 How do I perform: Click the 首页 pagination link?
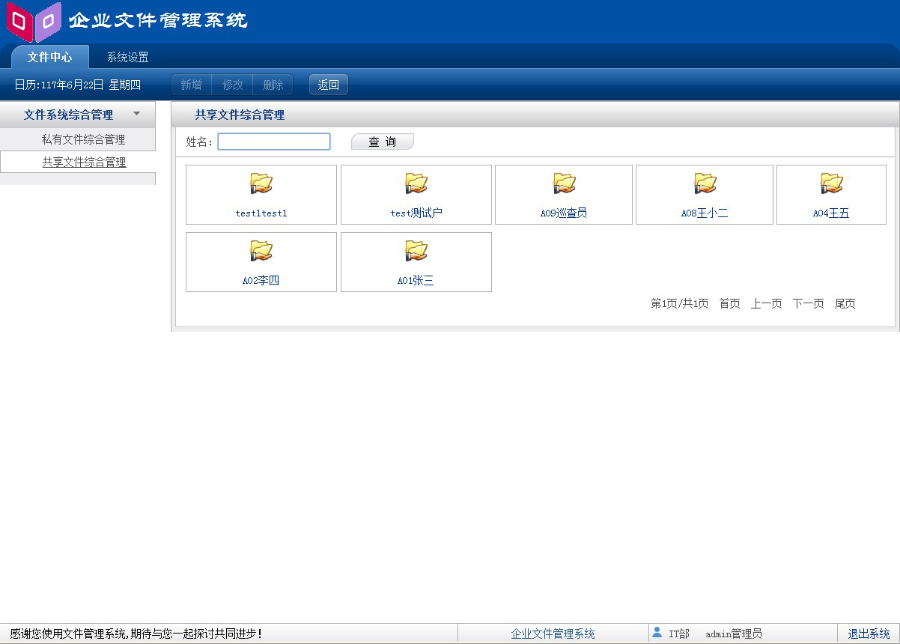coord(728,303)
